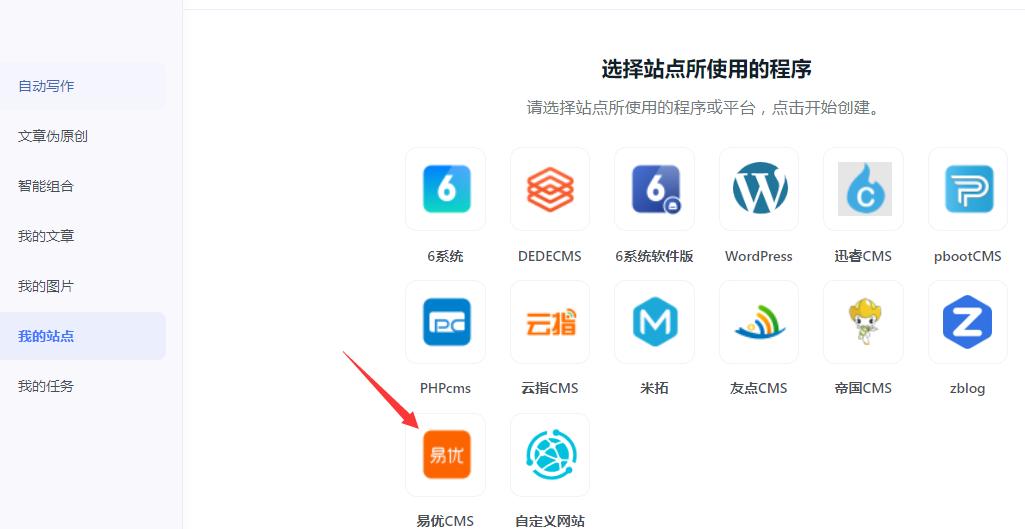The image size is (1025, 529).
Task: Open 智能组合 from sidebar
Action: click(46, 186)
